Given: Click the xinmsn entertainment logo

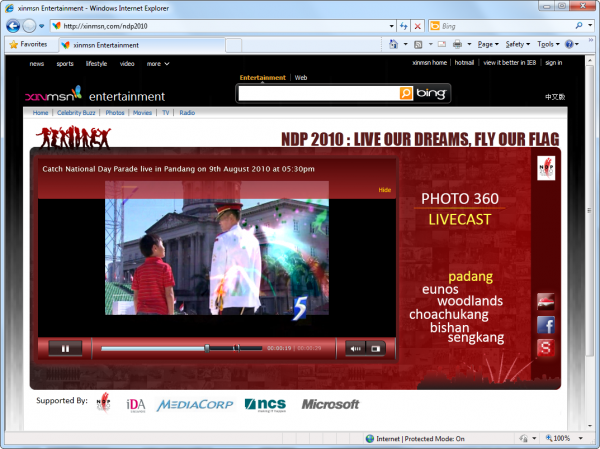Looking at the screenshot, I should [95, 94].
